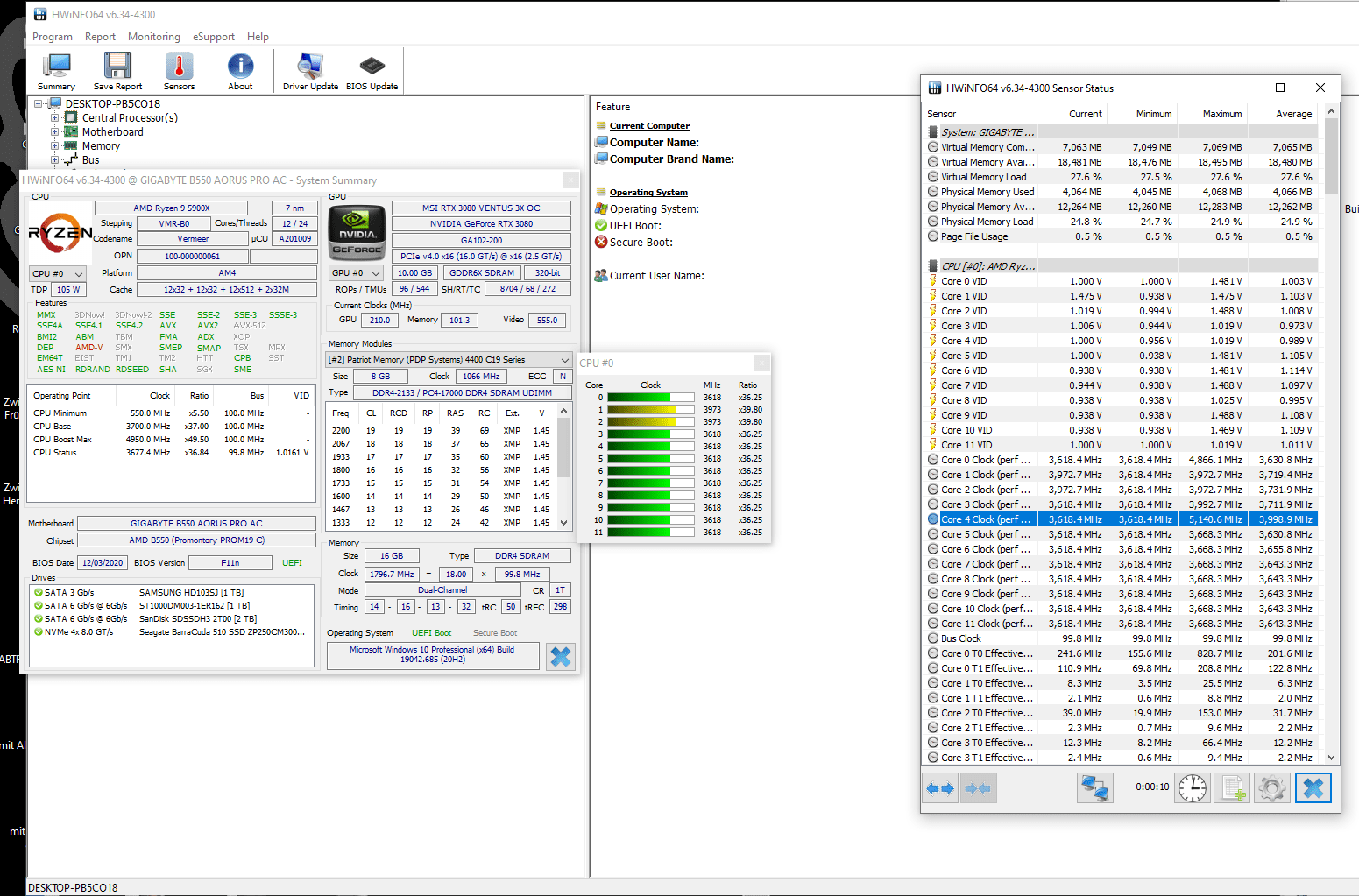Click the Ryzen logo in CPU section
This screenshot has height=896, width=1359.
coord(60,232)
